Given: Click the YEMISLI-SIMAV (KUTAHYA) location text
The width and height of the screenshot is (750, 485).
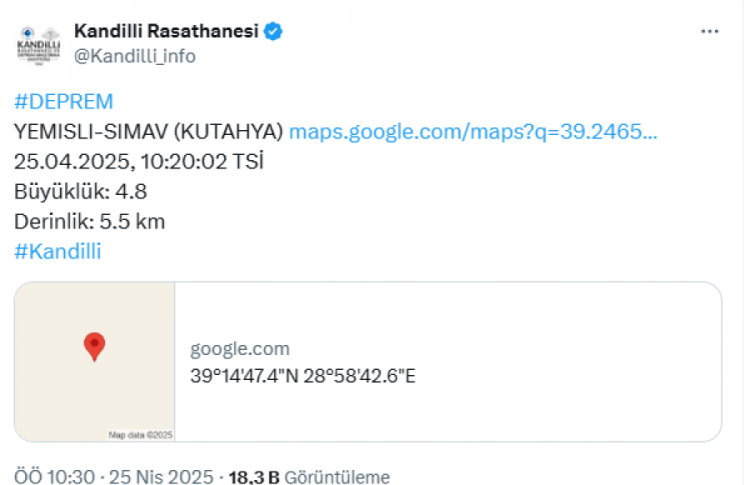Looking at the screenshot, I should [x=149, y=132].
